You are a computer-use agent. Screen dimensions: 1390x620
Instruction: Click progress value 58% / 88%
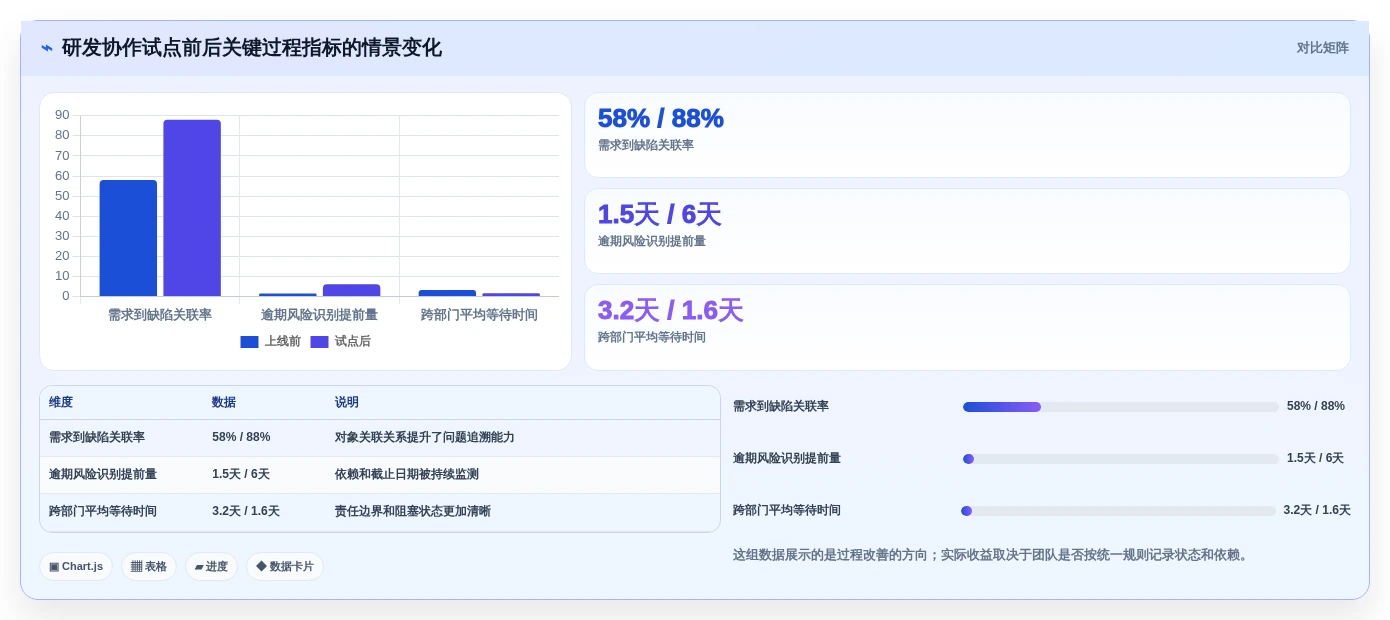point(1316,406)
